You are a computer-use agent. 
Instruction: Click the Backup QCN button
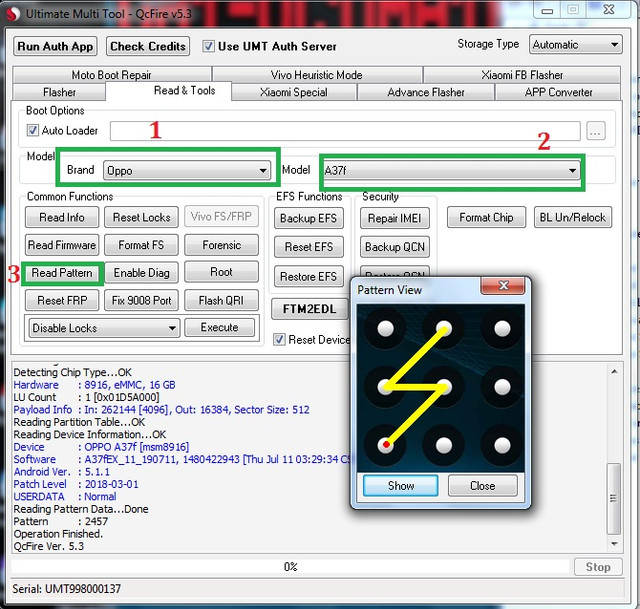[394, 247]
